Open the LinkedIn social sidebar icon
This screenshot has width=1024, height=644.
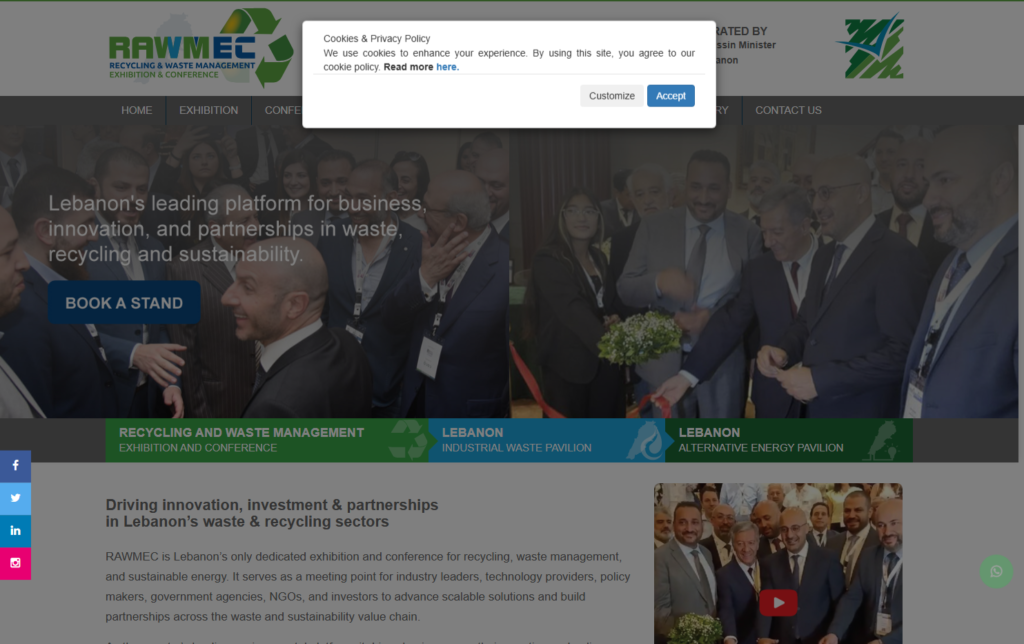click(x=15, y=531)
